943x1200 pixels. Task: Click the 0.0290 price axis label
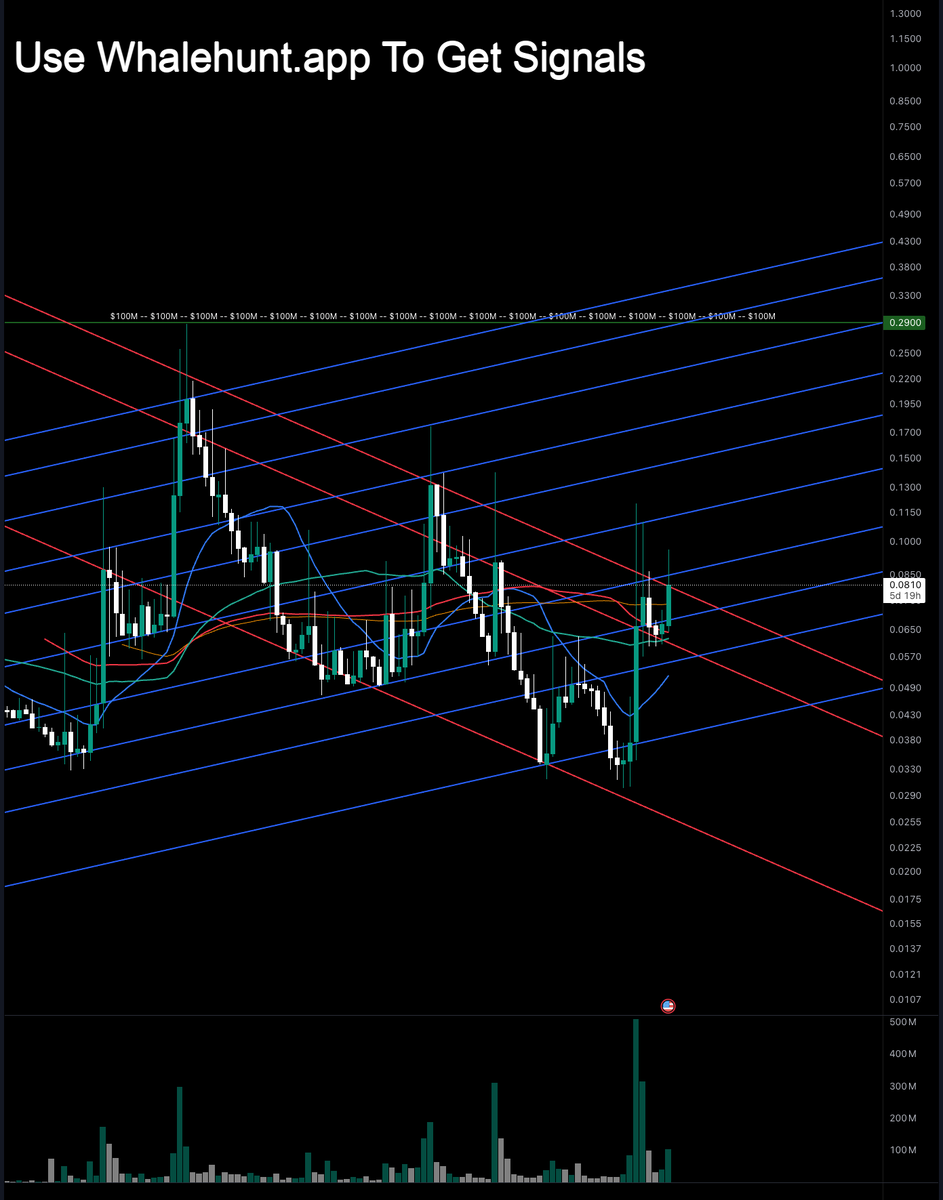(x=905, y=795)
